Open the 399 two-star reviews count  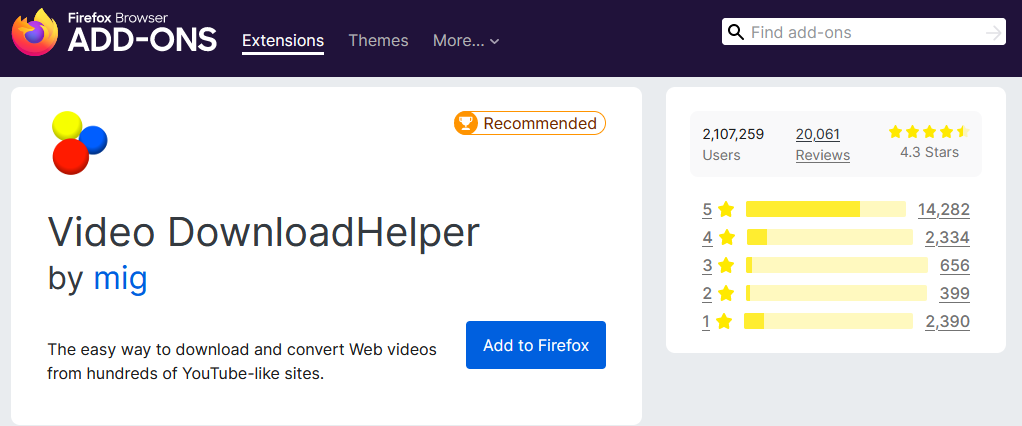pos(955,293)
